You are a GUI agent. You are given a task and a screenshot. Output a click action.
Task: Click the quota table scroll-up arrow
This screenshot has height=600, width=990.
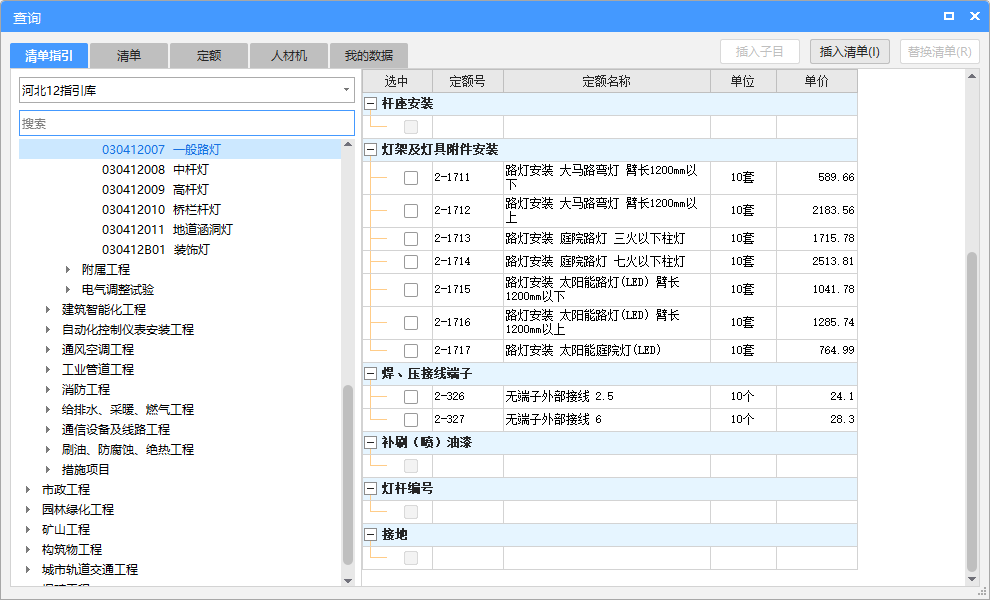[x=972, y=76]
